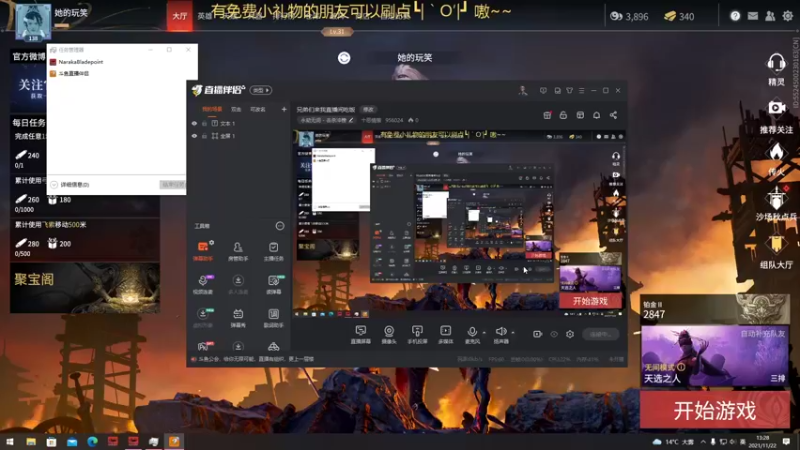
Task: Open the 弹幕秀 danmaku show tool
Action: pyautogui.click(x=238, y=317)
